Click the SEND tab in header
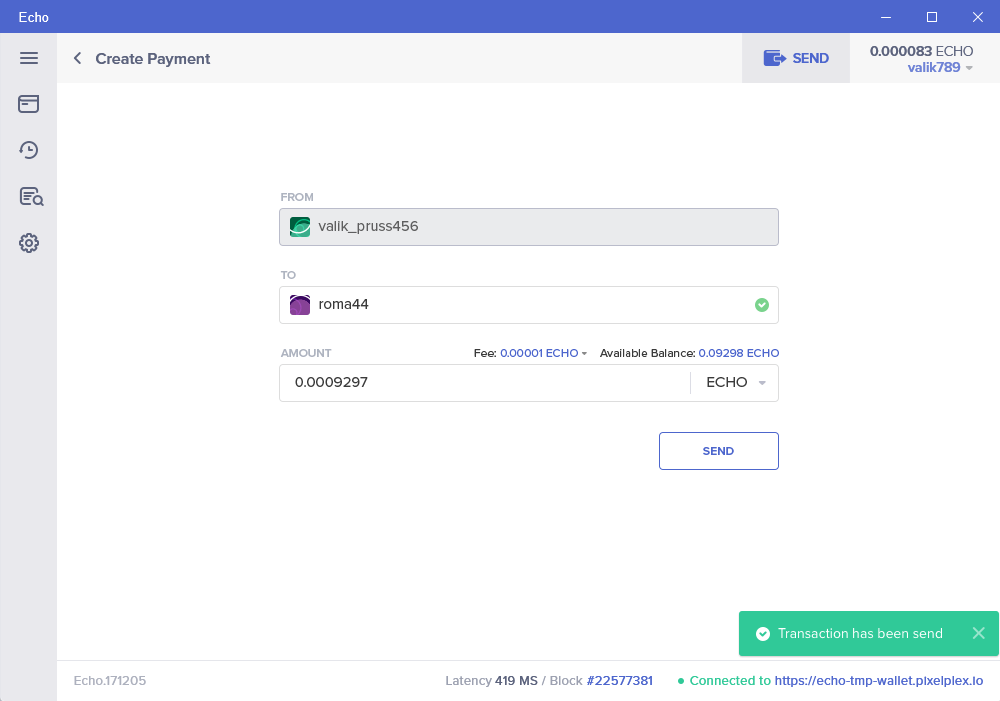 pos(796,58)
